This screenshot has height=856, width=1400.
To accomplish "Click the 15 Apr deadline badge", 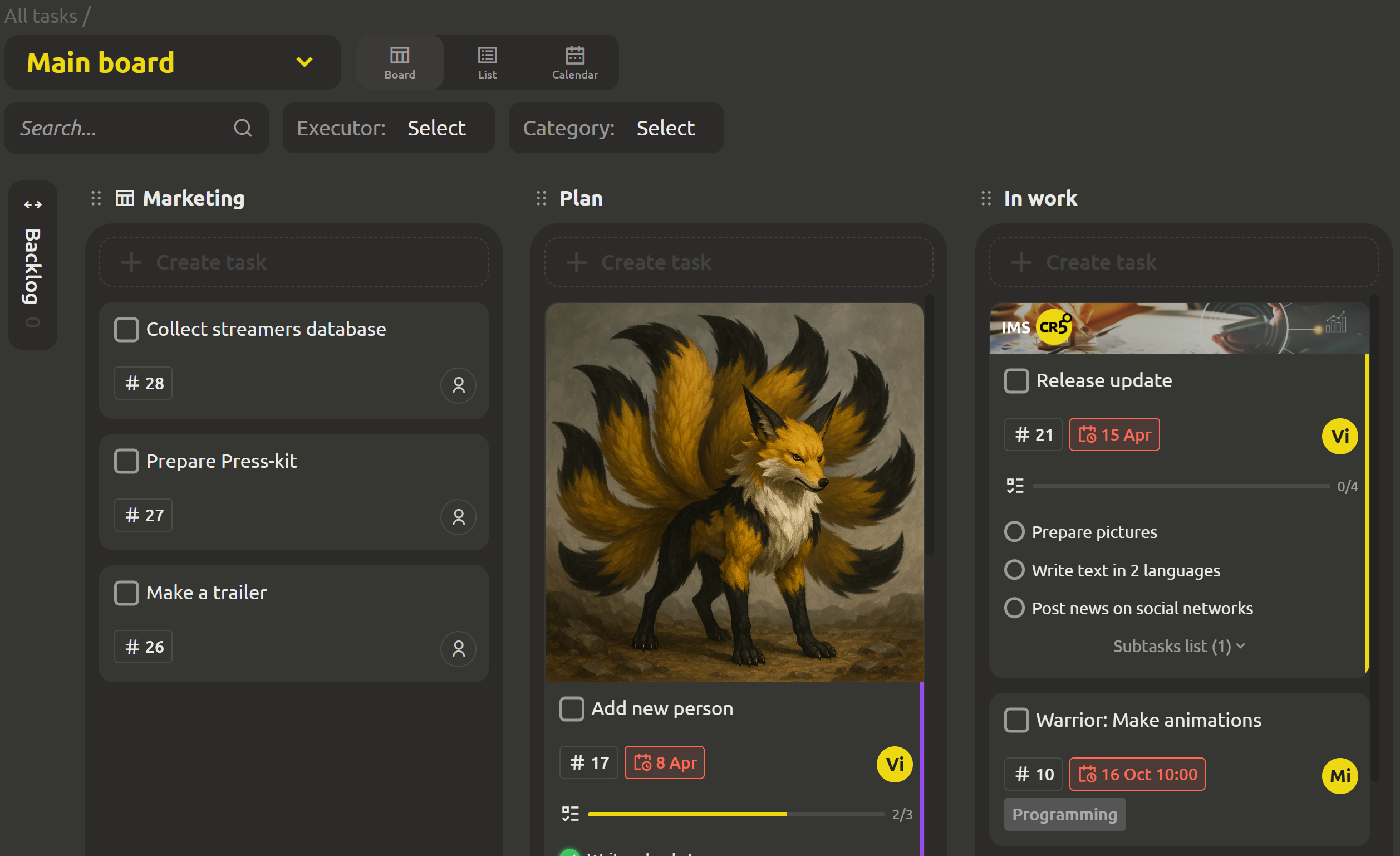I will click(1115, 434).
